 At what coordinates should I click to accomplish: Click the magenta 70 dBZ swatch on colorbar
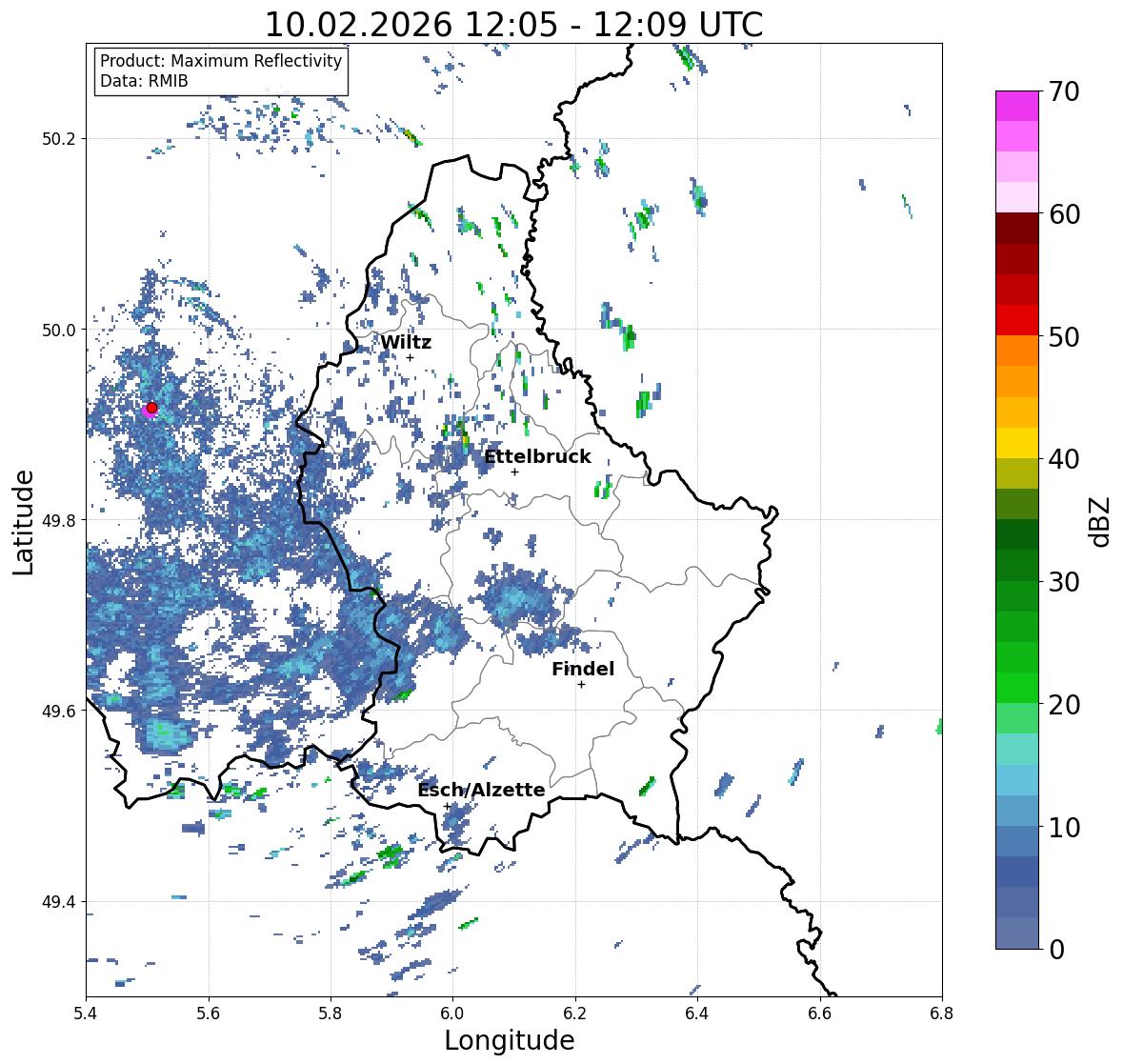(1017, 106)
